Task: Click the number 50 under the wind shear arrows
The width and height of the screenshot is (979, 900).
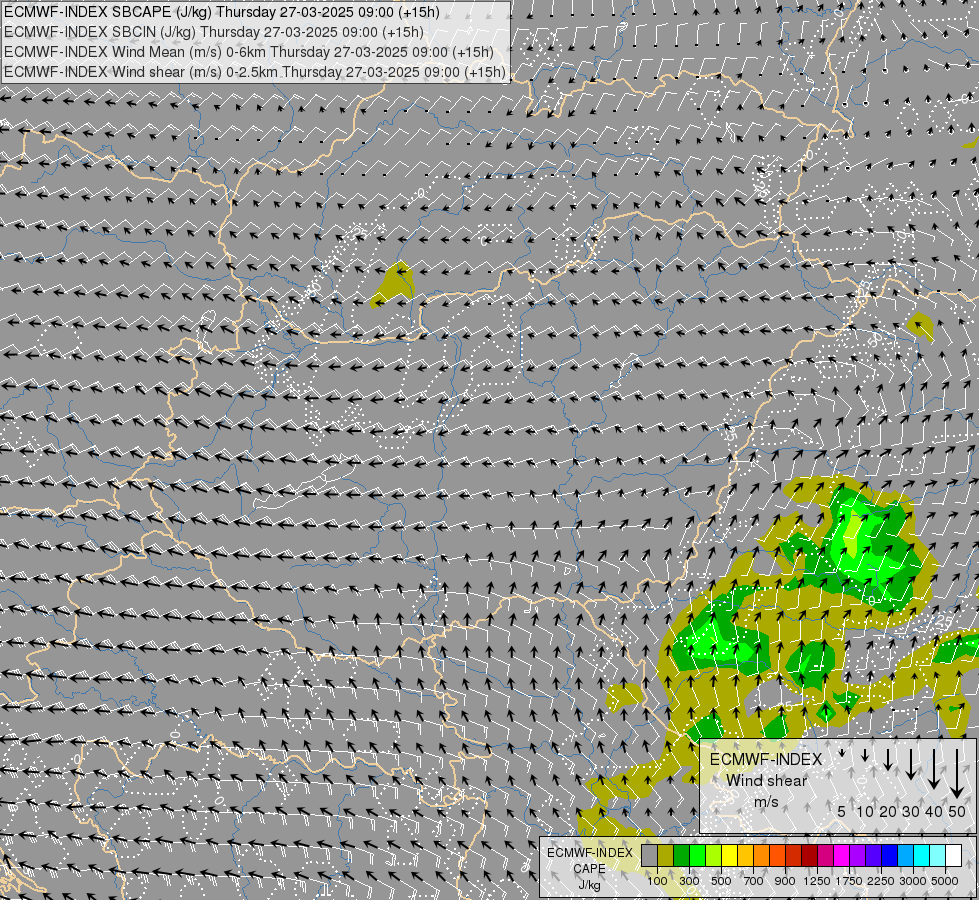Action: point(957,811)
